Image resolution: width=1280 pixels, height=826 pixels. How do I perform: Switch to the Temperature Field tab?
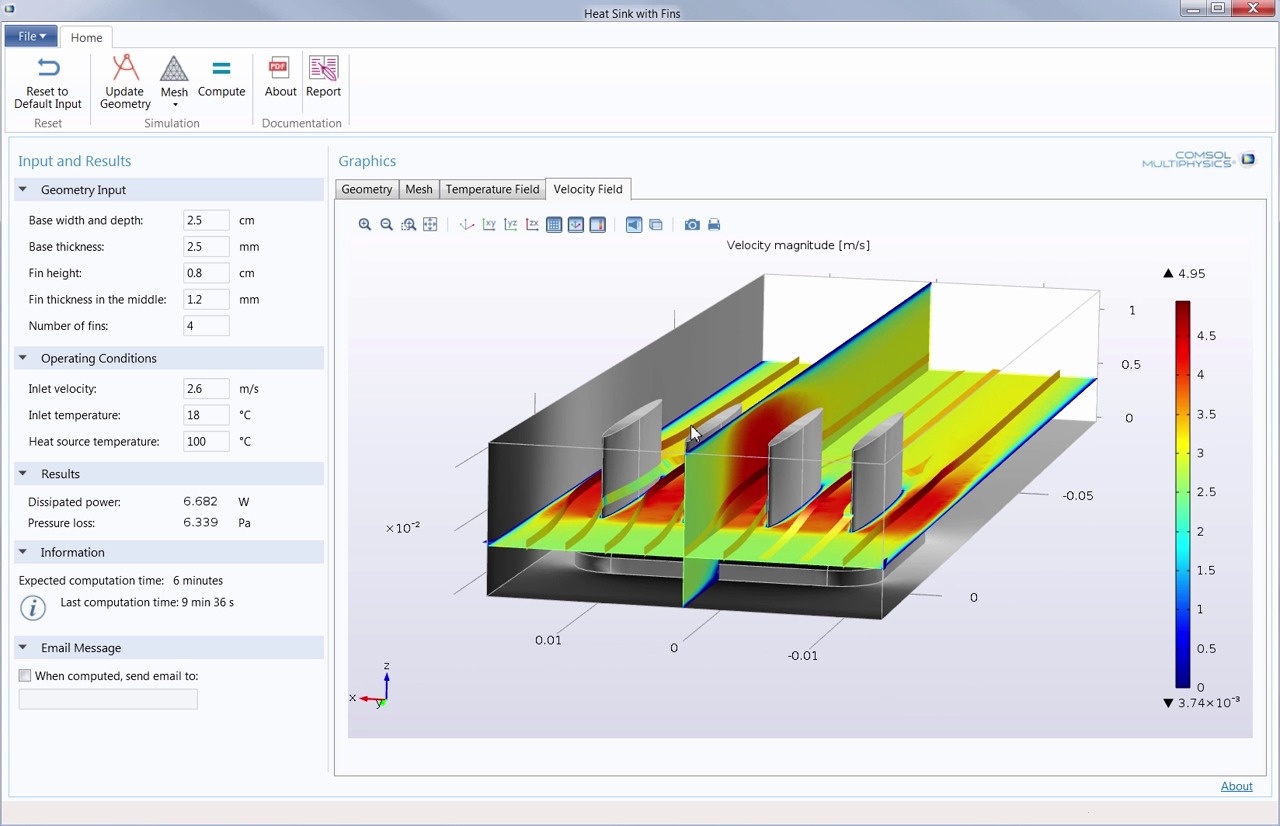(x=492, y=189)
